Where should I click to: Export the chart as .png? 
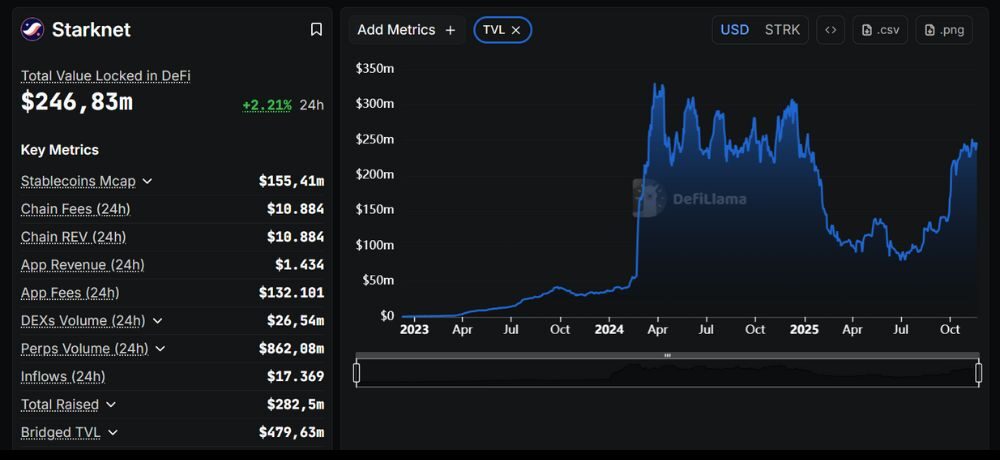(x=943, y=30)
